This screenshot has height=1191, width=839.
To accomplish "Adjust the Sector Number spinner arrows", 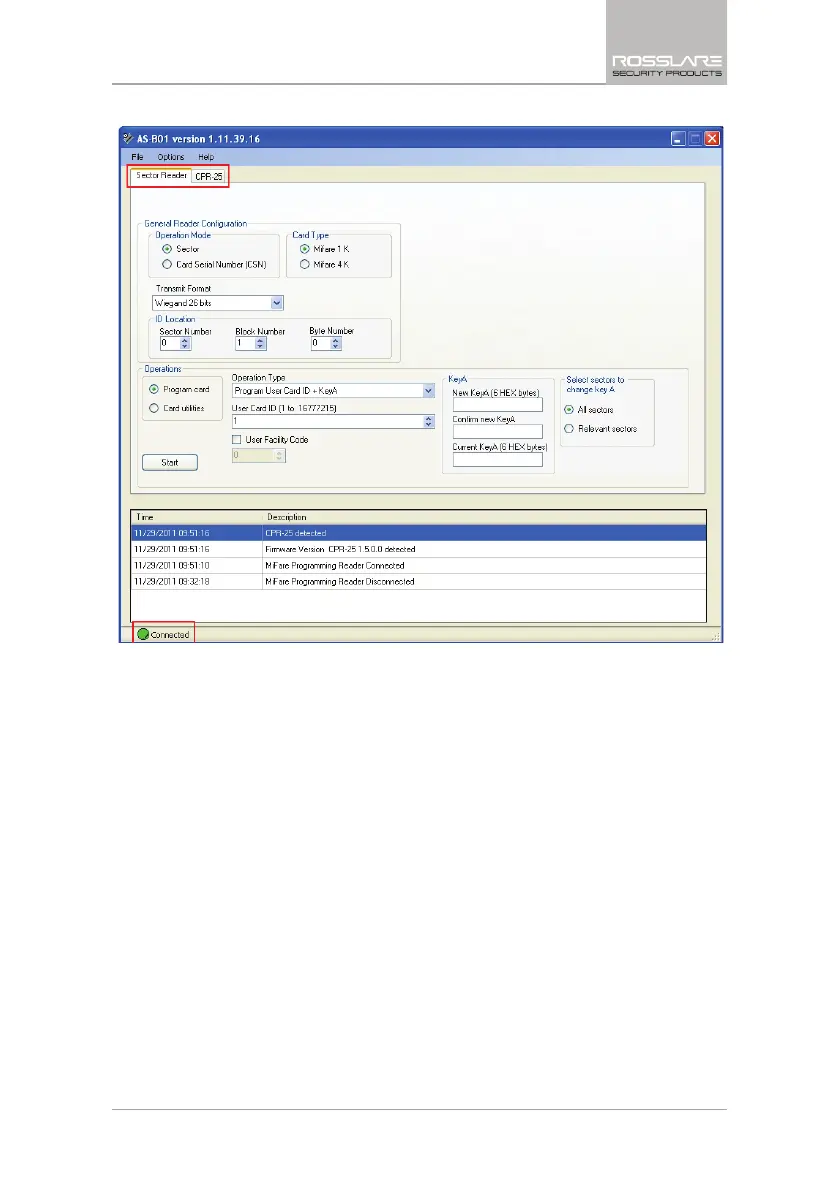I will click(x=185, y=343).
